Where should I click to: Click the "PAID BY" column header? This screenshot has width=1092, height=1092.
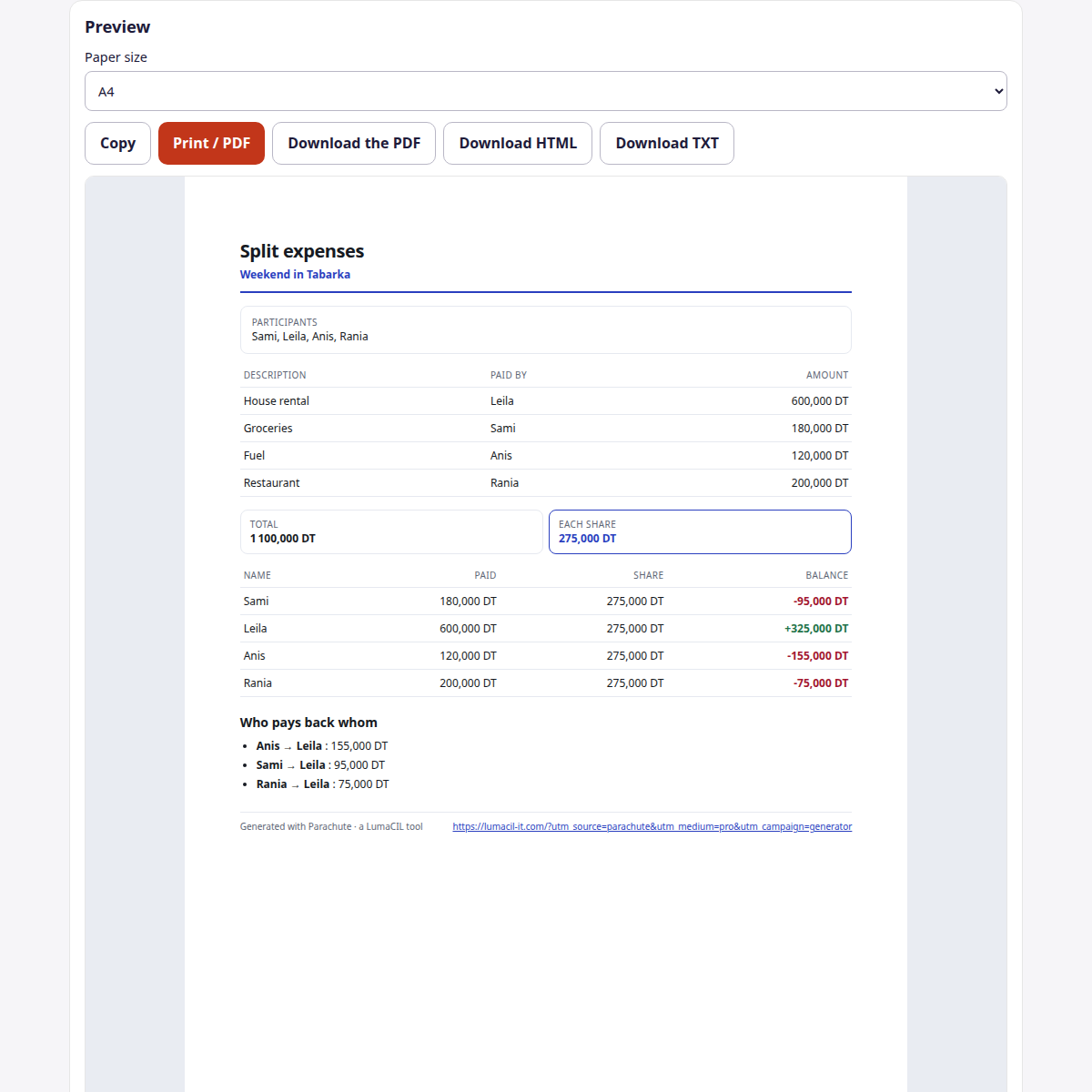click(509, 375)
